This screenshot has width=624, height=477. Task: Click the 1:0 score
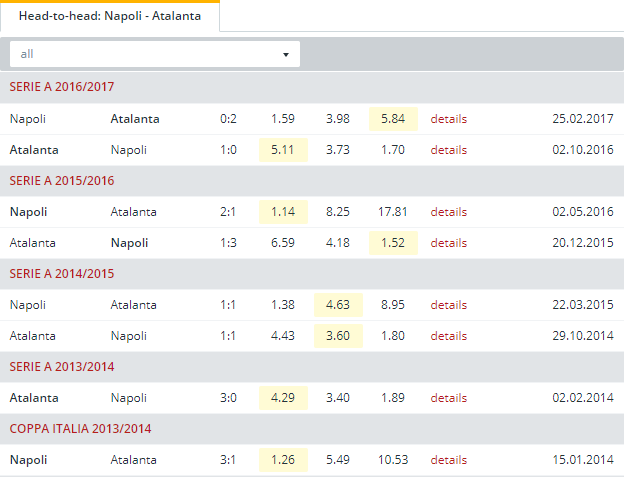[x=228, y=150]
